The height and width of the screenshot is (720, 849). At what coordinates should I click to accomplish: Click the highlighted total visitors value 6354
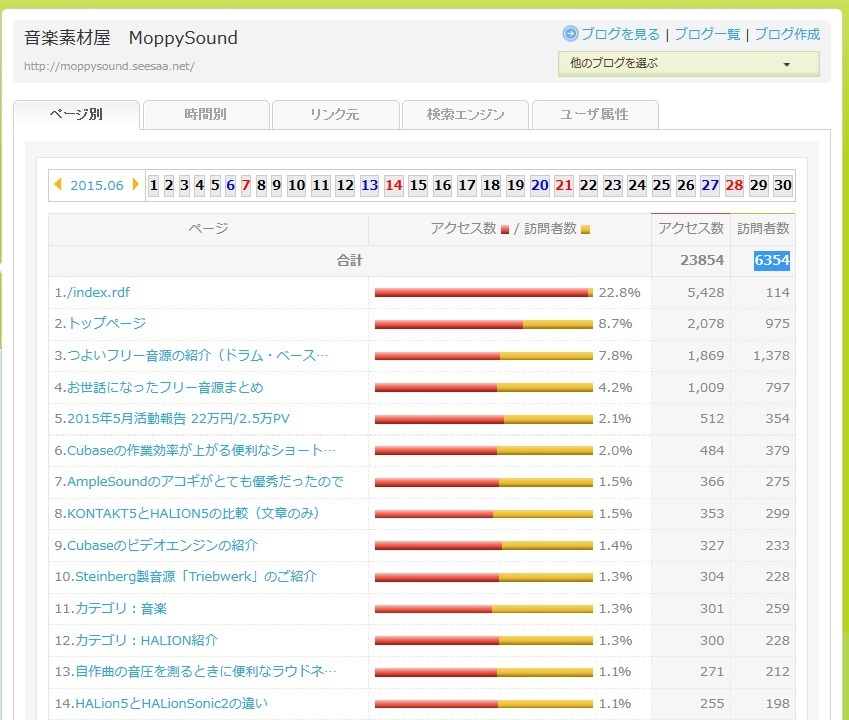click(771, 261)
